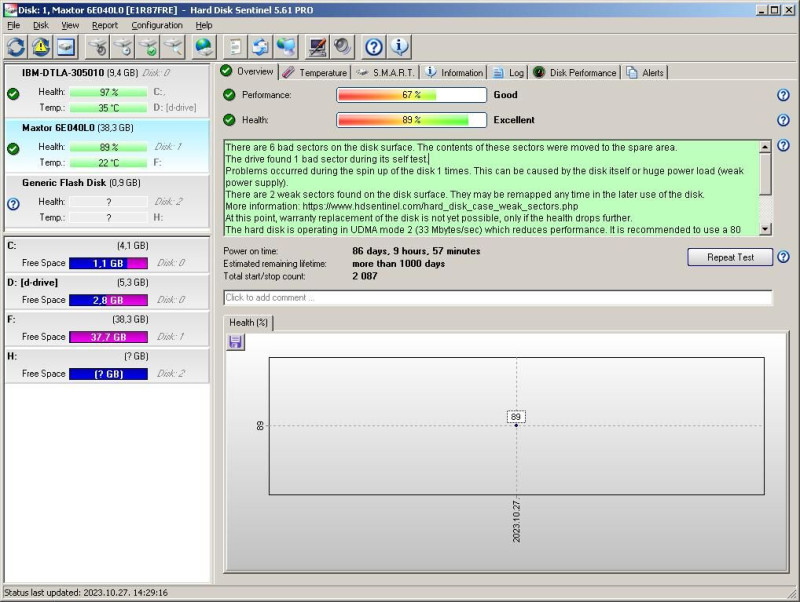Image resolution: width=800 pixels, height=602 pixels.
Task: Open the configuration computer-with-pen icon
Action: tap(317, 47)
